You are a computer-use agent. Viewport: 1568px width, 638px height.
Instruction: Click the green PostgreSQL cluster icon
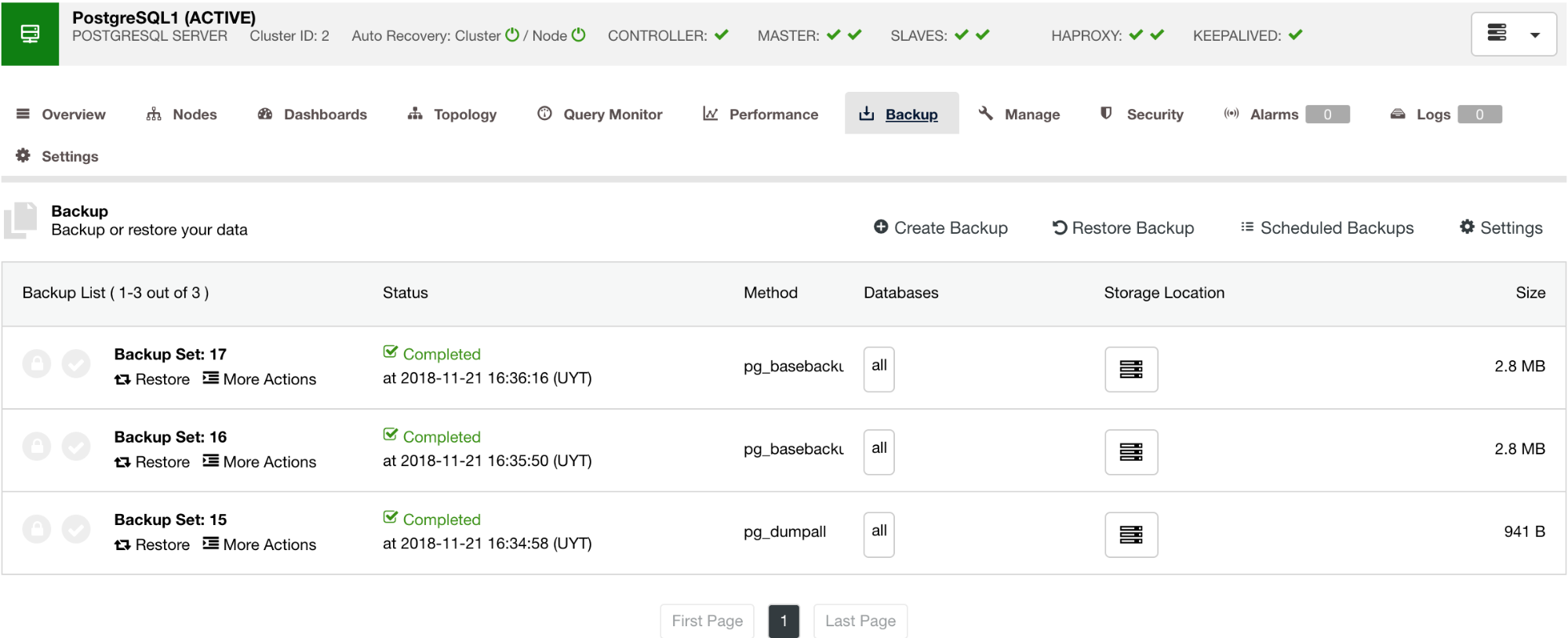pos(30,34)
